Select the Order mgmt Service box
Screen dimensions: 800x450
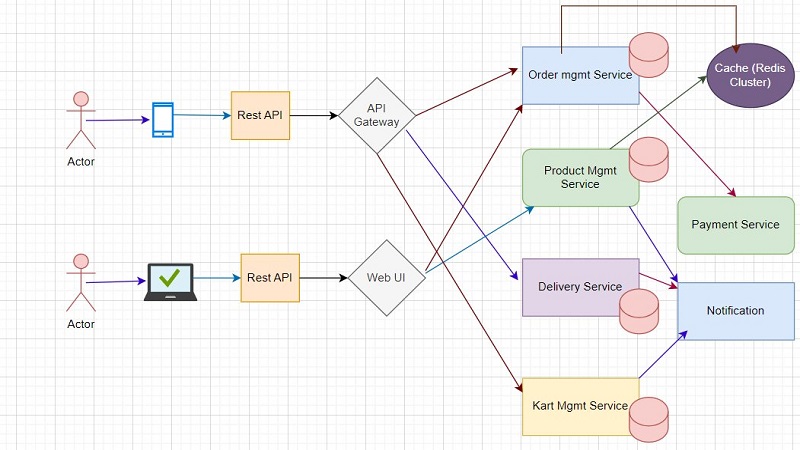click(580, 76)
